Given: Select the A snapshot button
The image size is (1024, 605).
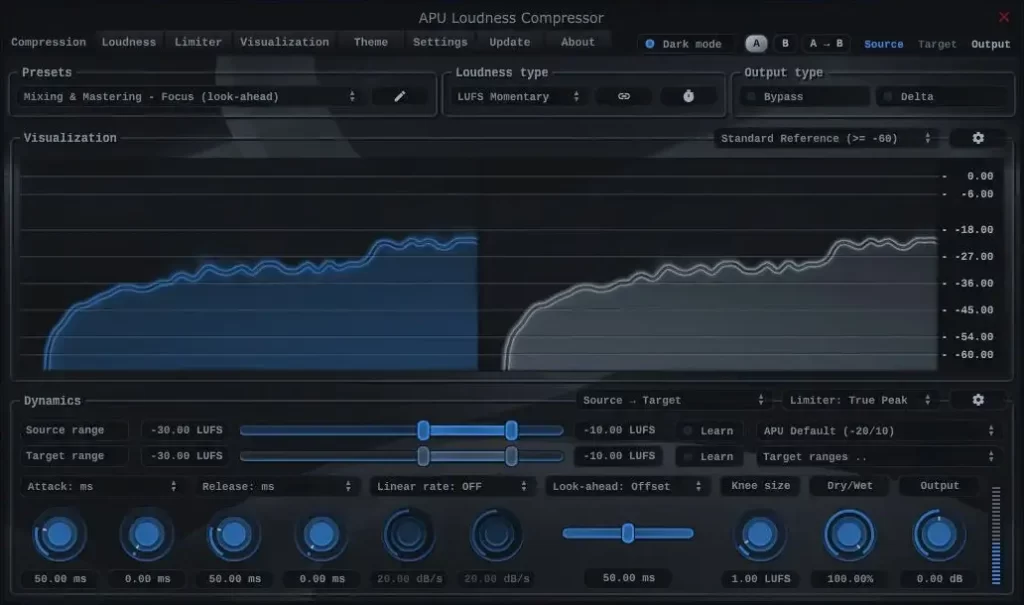Looking at the screenshot, I should click(x=756, y=43).
